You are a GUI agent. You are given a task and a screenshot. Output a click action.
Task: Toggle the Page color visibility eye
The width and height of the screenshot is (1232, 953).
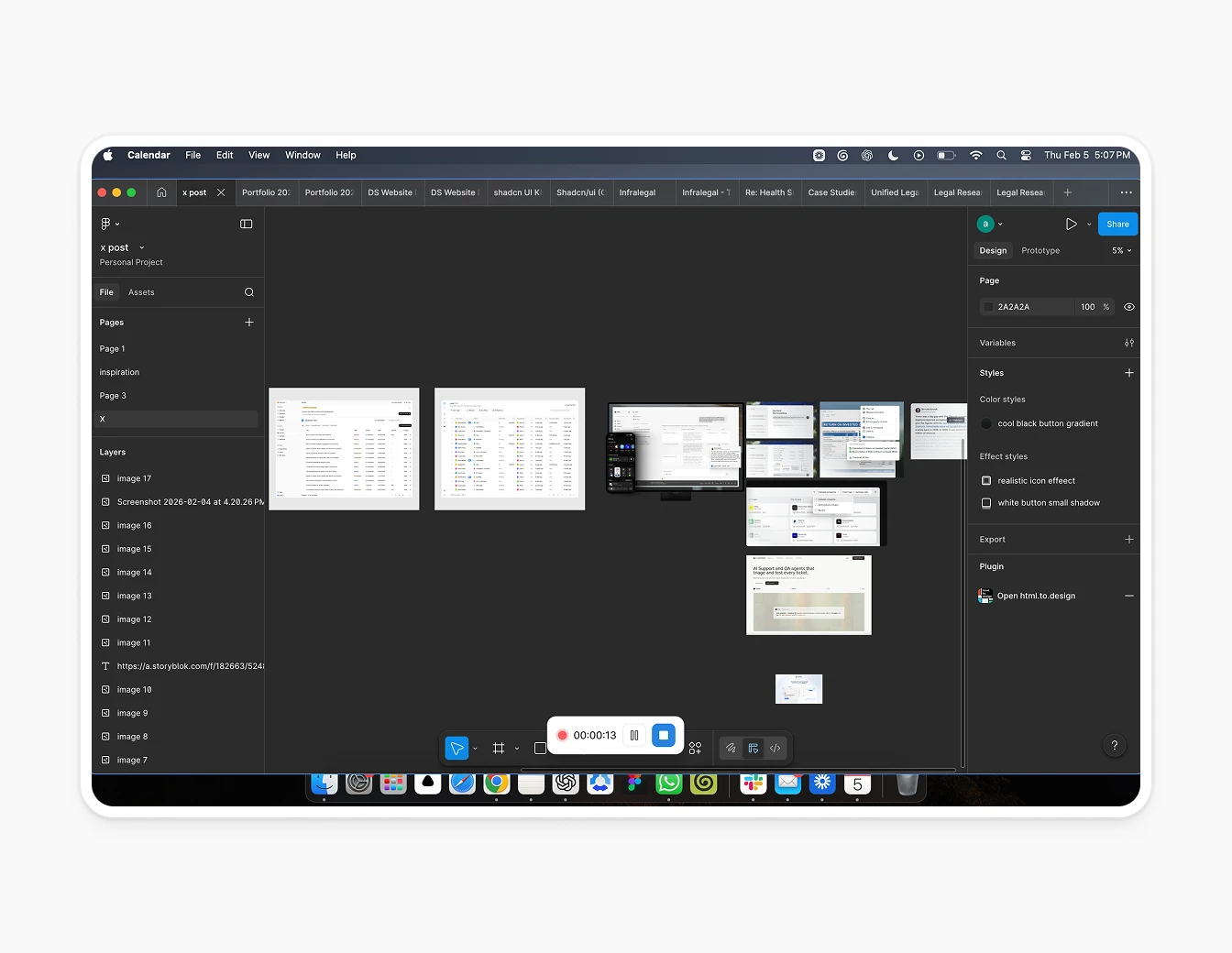pyautogui.click(x=1128, y=306)
